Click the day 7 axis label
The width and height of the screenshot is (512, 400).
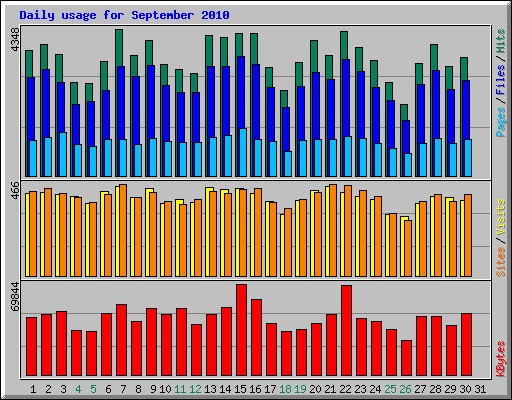click(123, 389)
